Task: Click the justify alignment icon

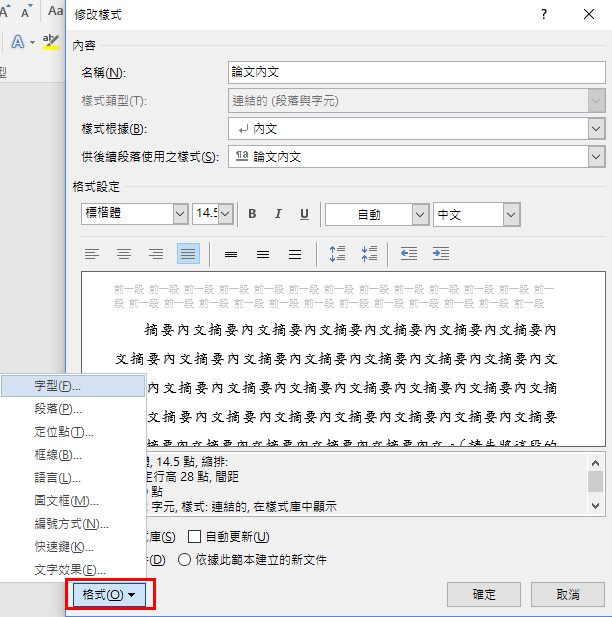Action: [x=188, y=254]
